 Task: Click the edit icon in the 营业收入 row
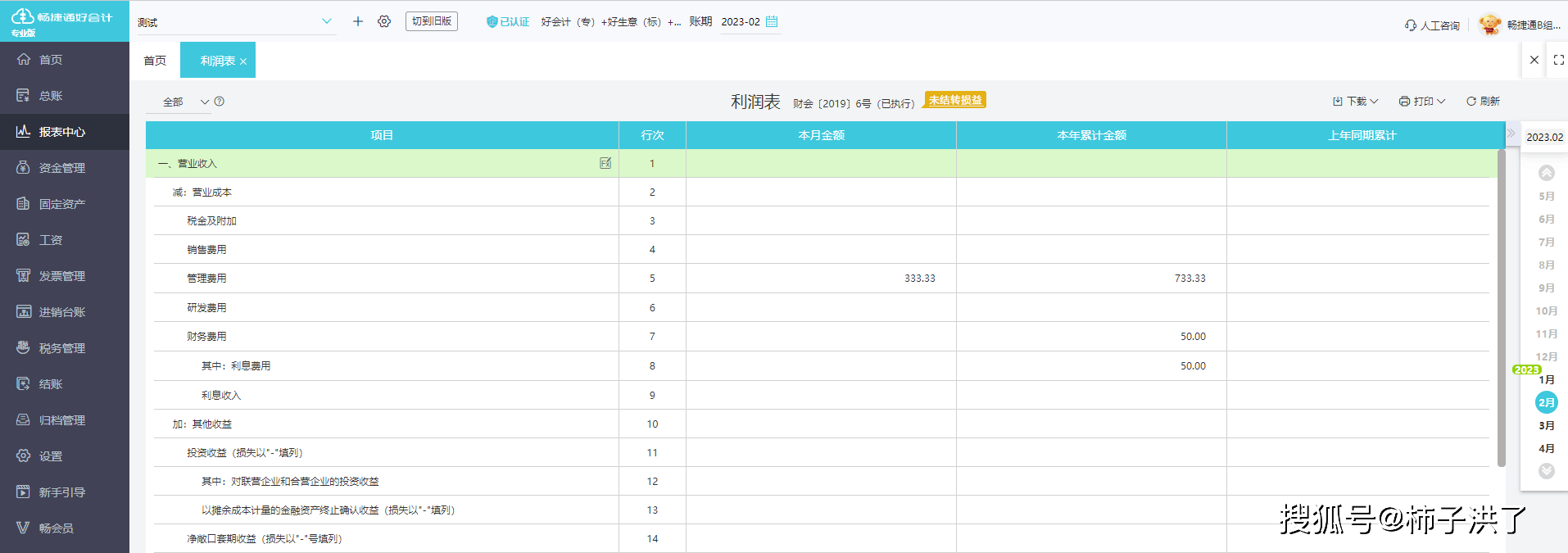[x=605, y=163]
